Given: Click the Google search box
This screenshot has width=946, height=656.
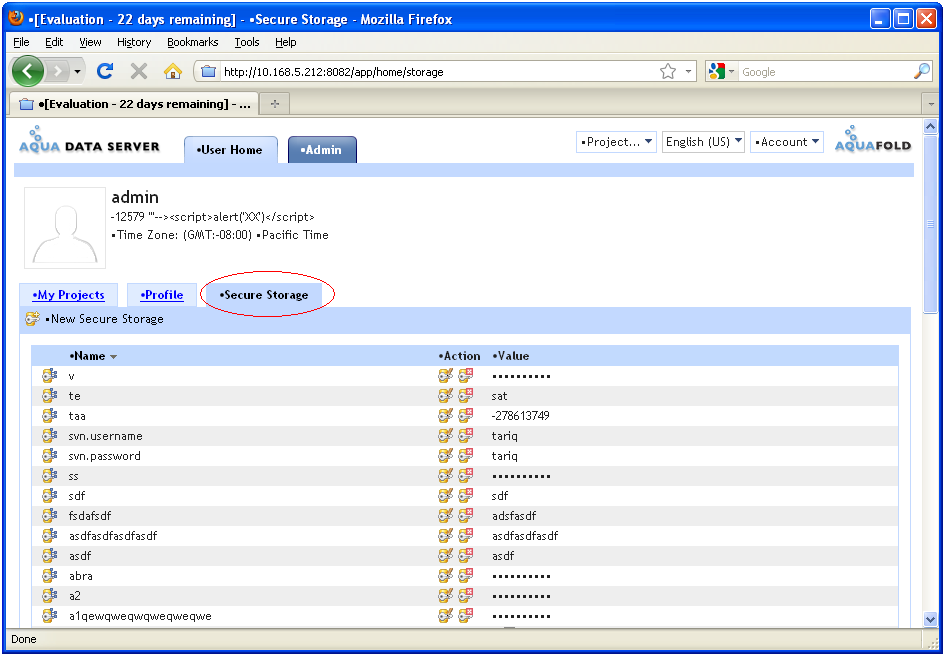Looking at the screenshot, I should [825, 72].
